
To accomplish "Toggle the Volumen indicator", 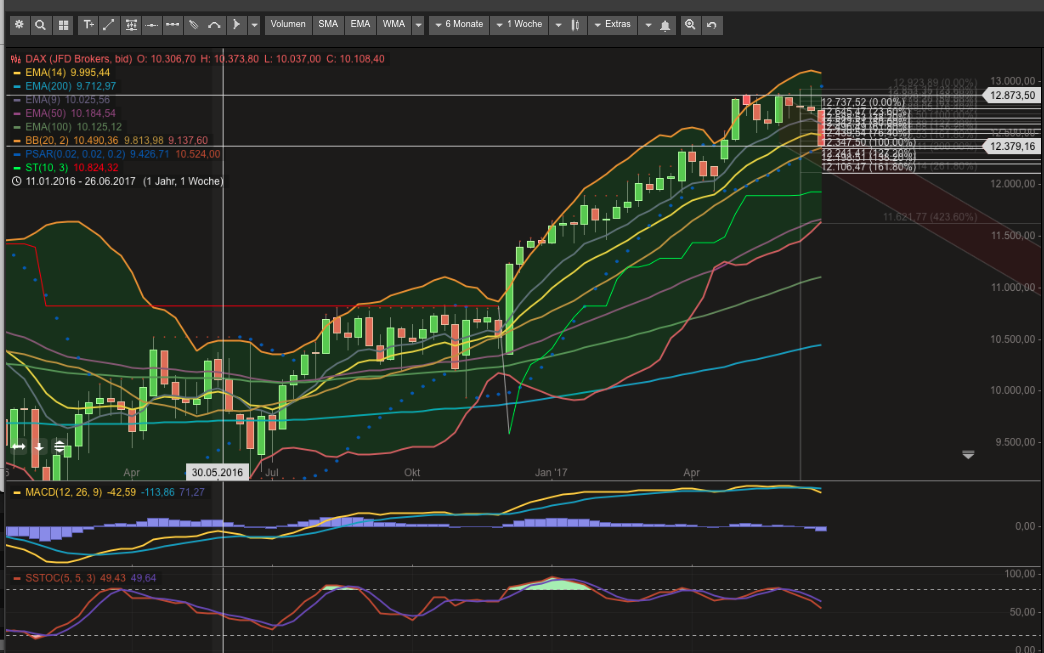I will pyautogui.click(x=288, y=25).
